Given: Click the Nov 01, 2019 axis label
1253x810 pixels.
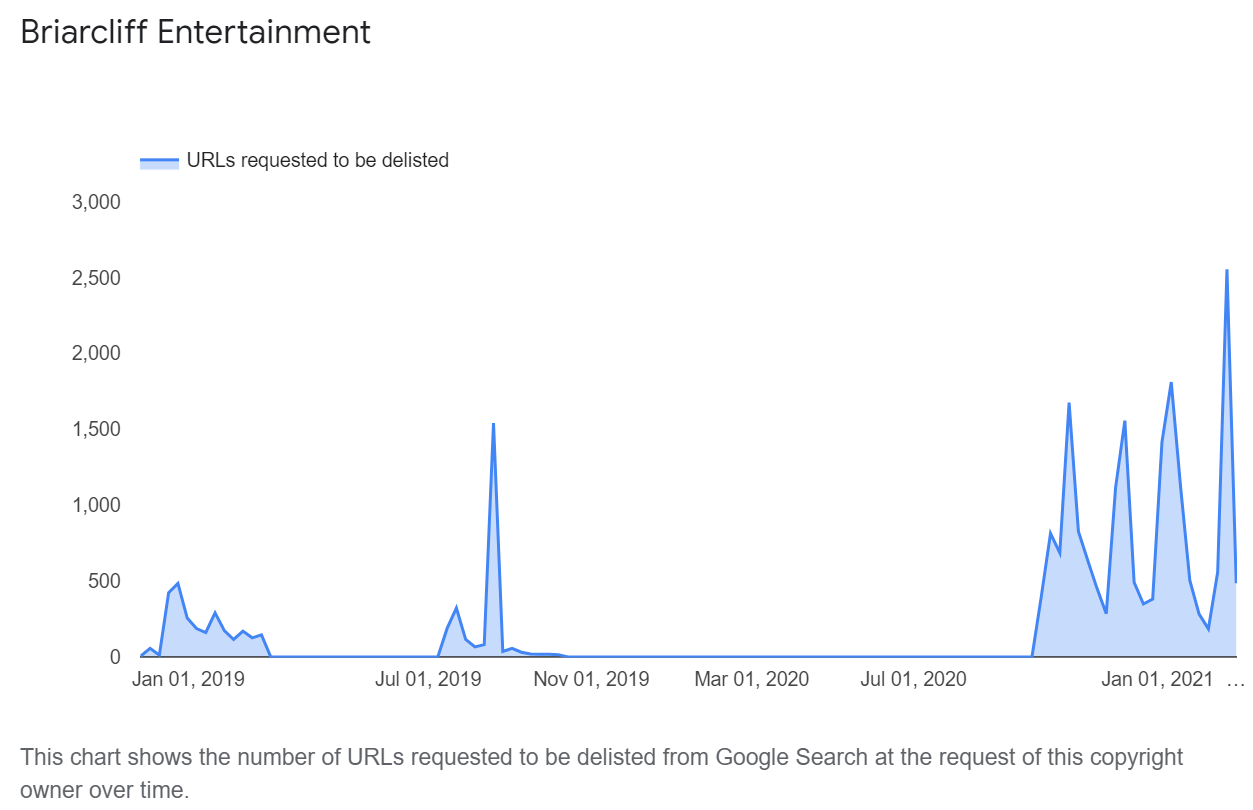Looking at the screenshot, I should pos(591,680).
